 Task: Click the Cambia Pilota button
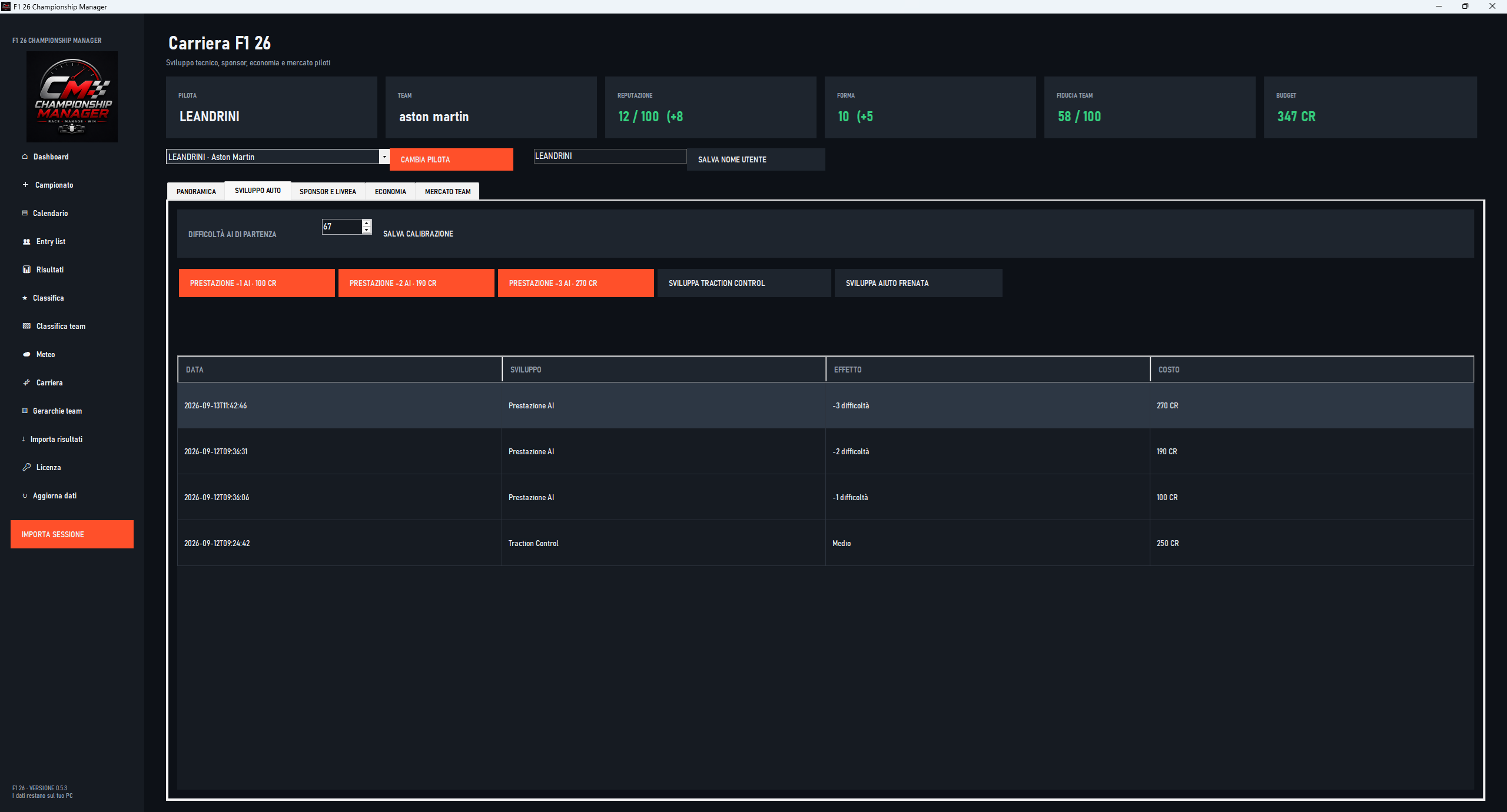coord(452,159)
